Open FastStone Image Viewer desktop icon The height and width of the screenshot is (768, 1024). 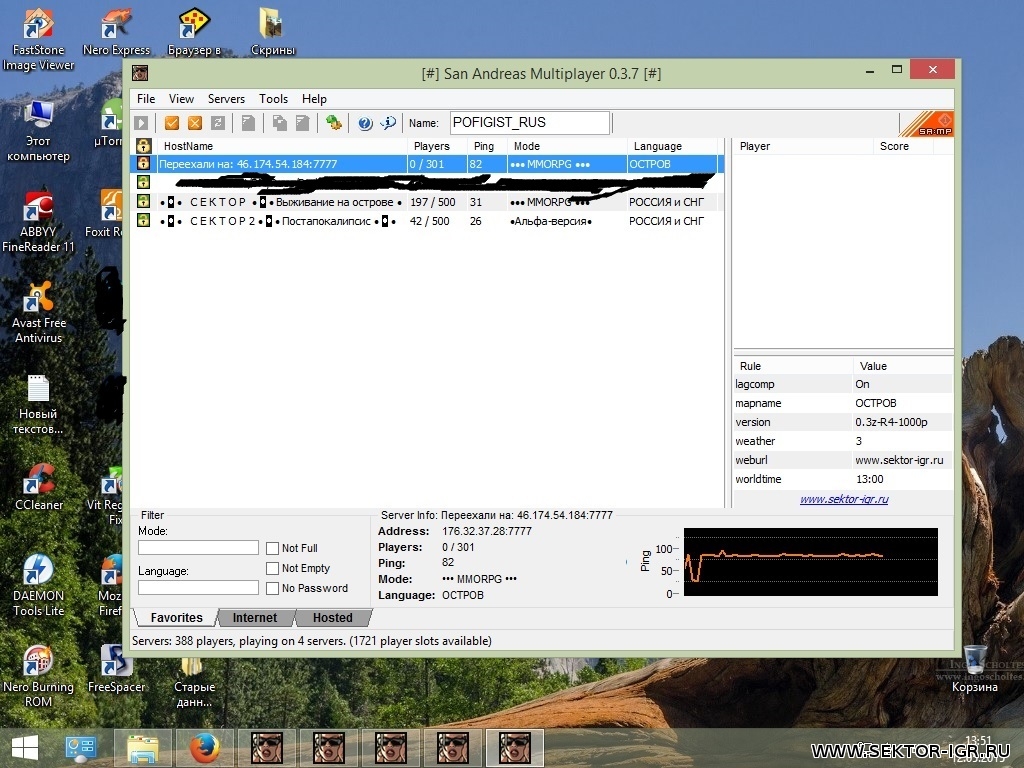(38, 39)
